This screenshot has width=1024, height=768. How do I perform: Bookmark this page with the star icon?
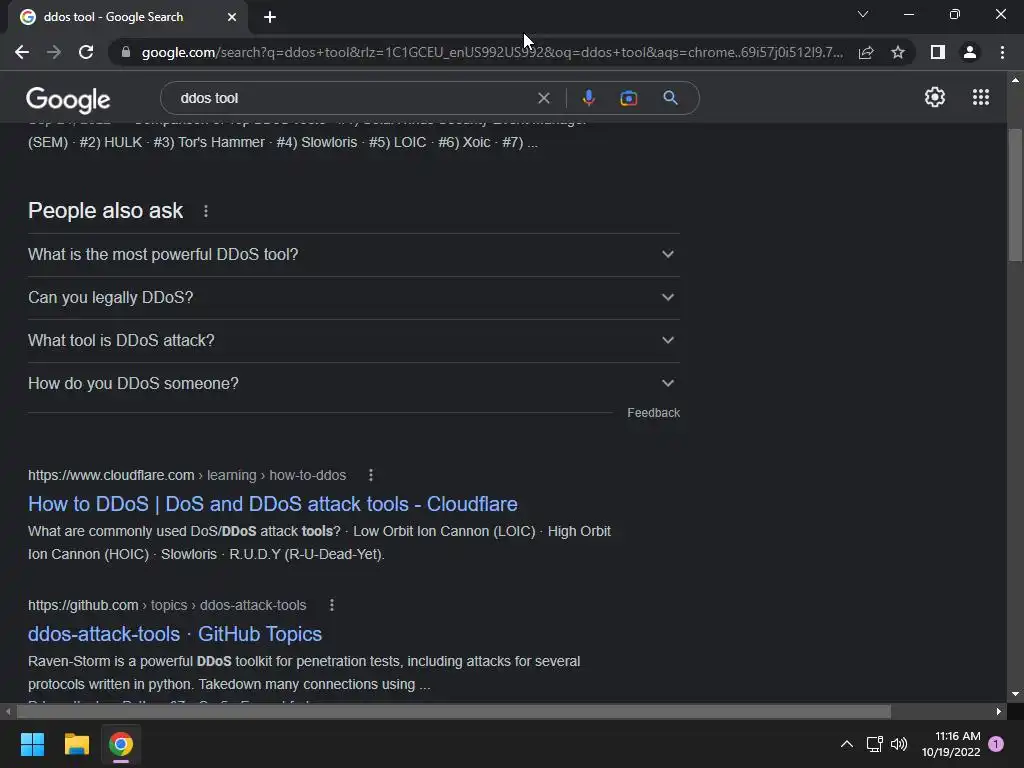click(x=898, y=52)
